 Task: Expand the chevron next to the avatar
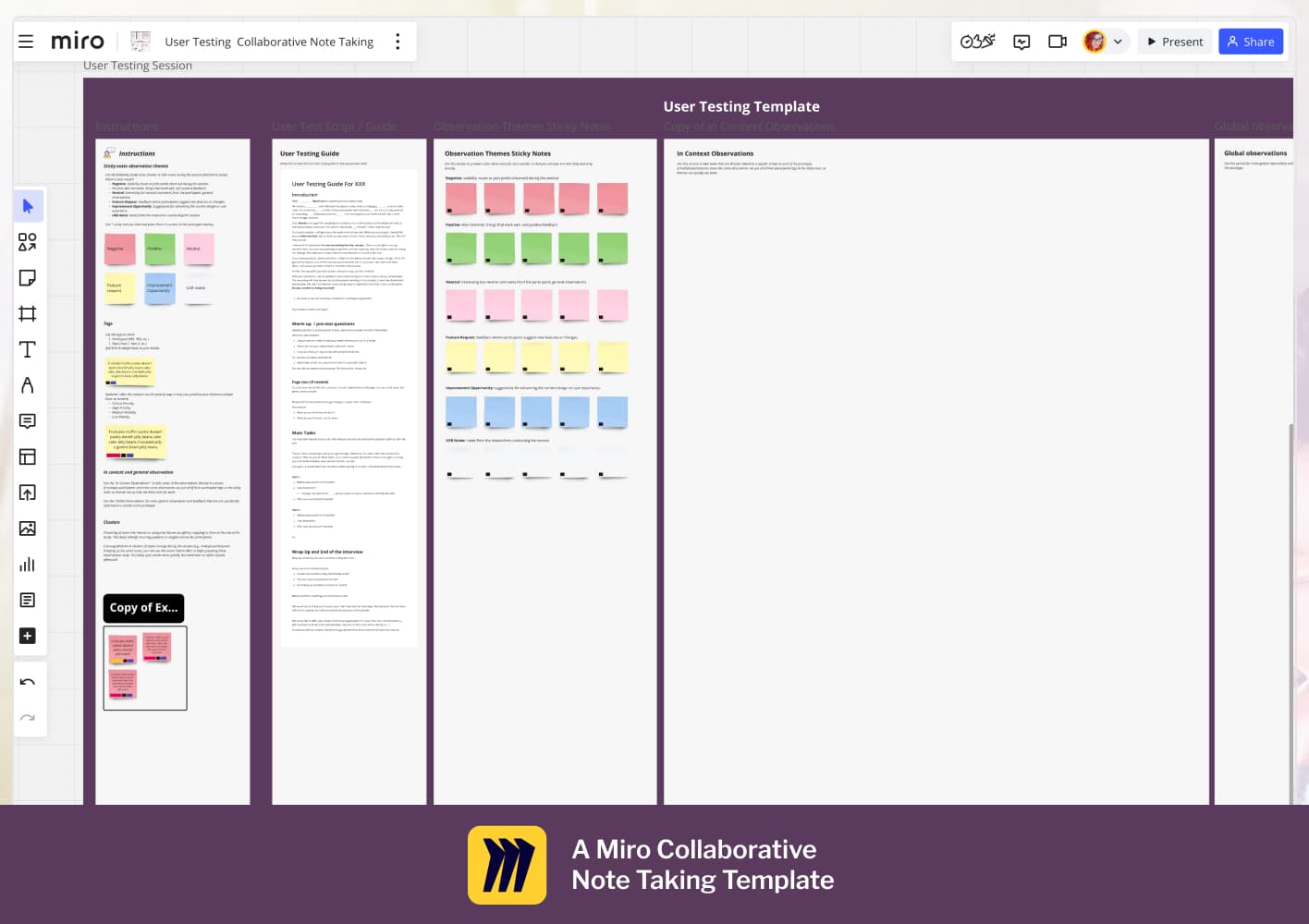click(1118, 42)
